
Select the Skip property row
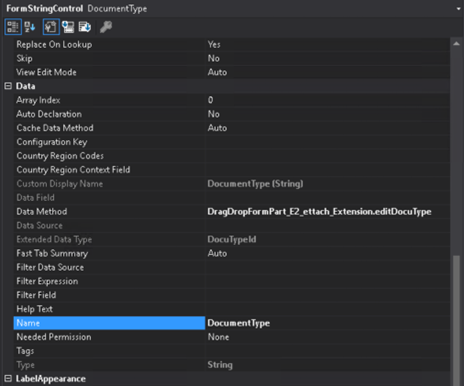click(24, 58)
